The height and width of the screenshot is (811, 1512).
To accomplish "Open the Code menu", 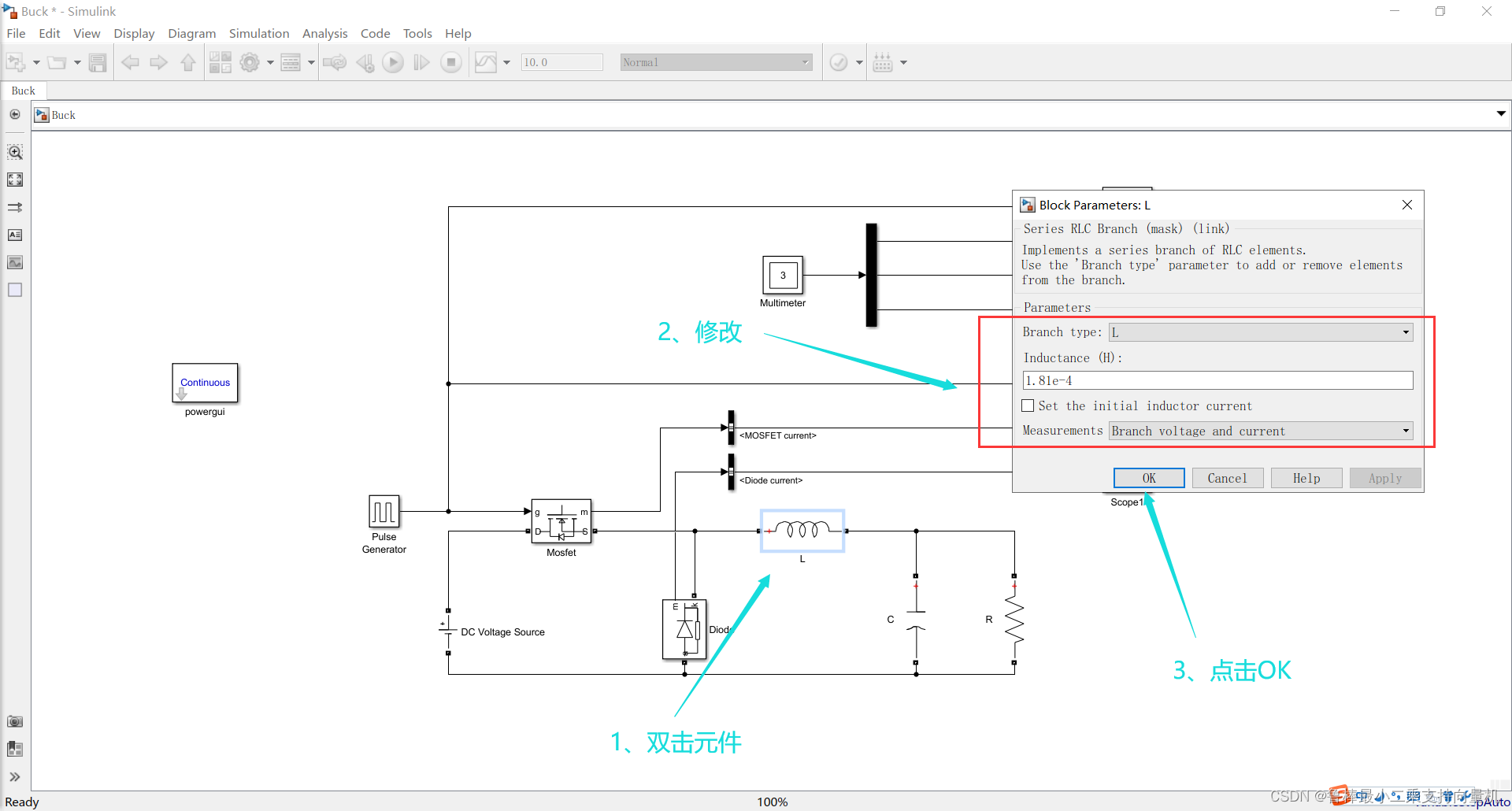I will coord(375,33).
